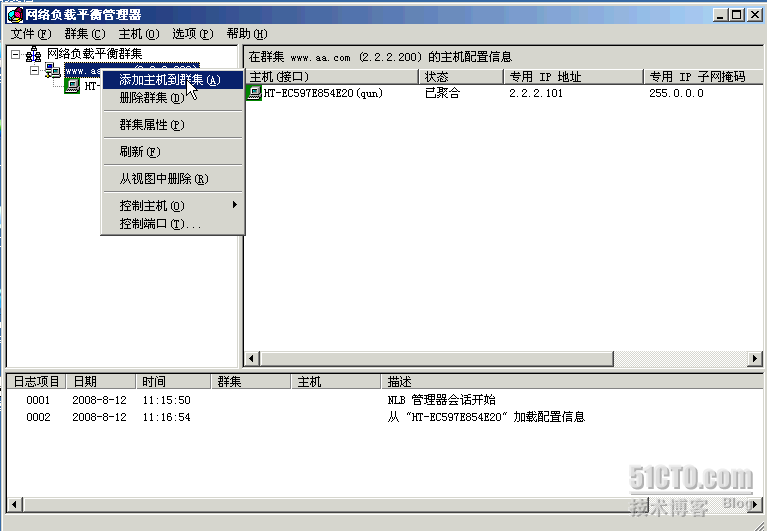The height and width of the screenshot is (531, 767).
Task: Choose 刷新(F) from context menu
Action: tap(173, 152)
